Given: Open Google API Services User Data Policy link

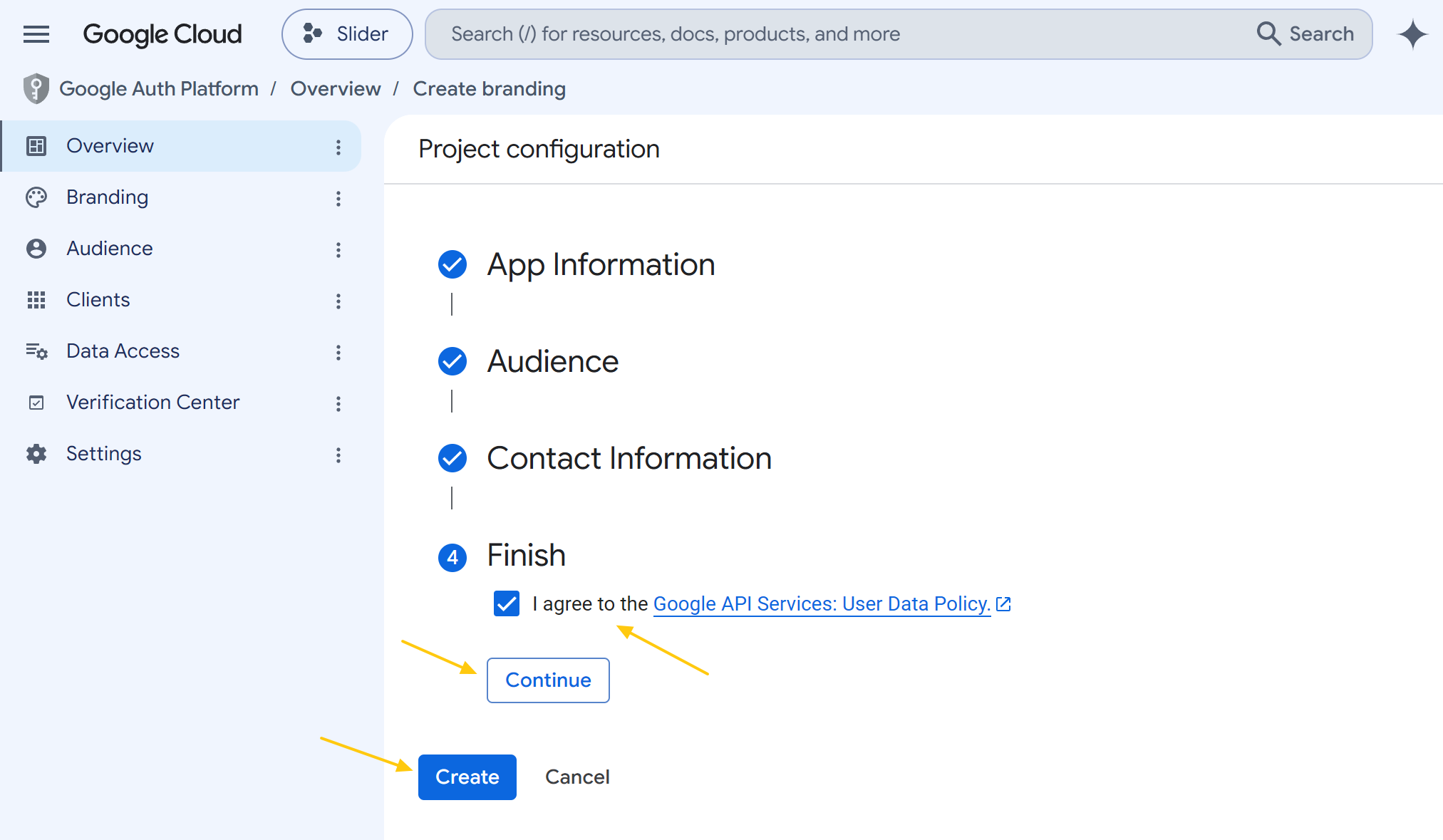Looking at the screenshot, I should (822, 603).
